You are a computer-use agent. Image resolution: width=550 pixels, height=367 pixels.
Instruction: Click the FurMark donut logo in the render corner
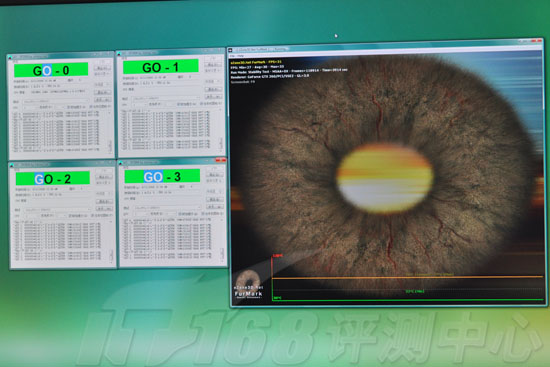point(248,280)
